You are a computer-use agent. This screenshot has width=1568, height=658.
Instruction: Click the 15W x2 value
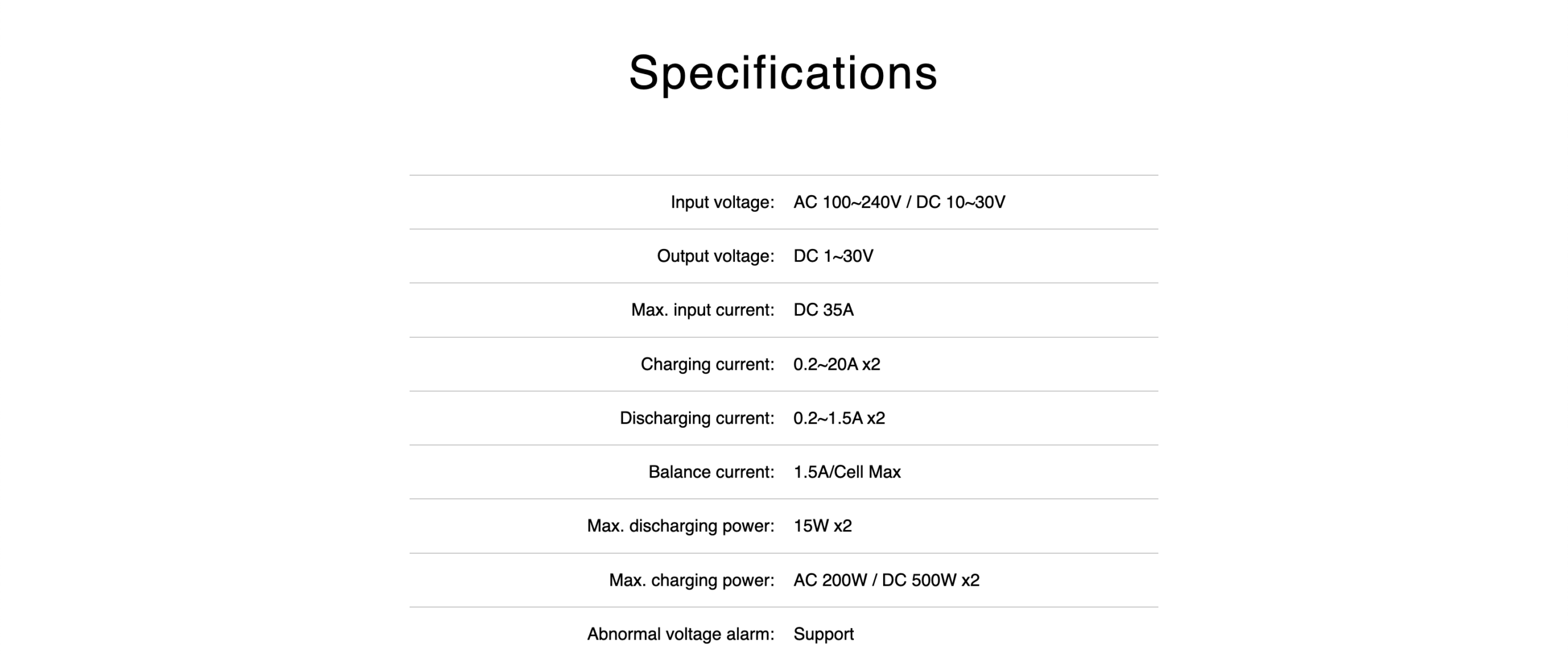(x=823, y=526)
